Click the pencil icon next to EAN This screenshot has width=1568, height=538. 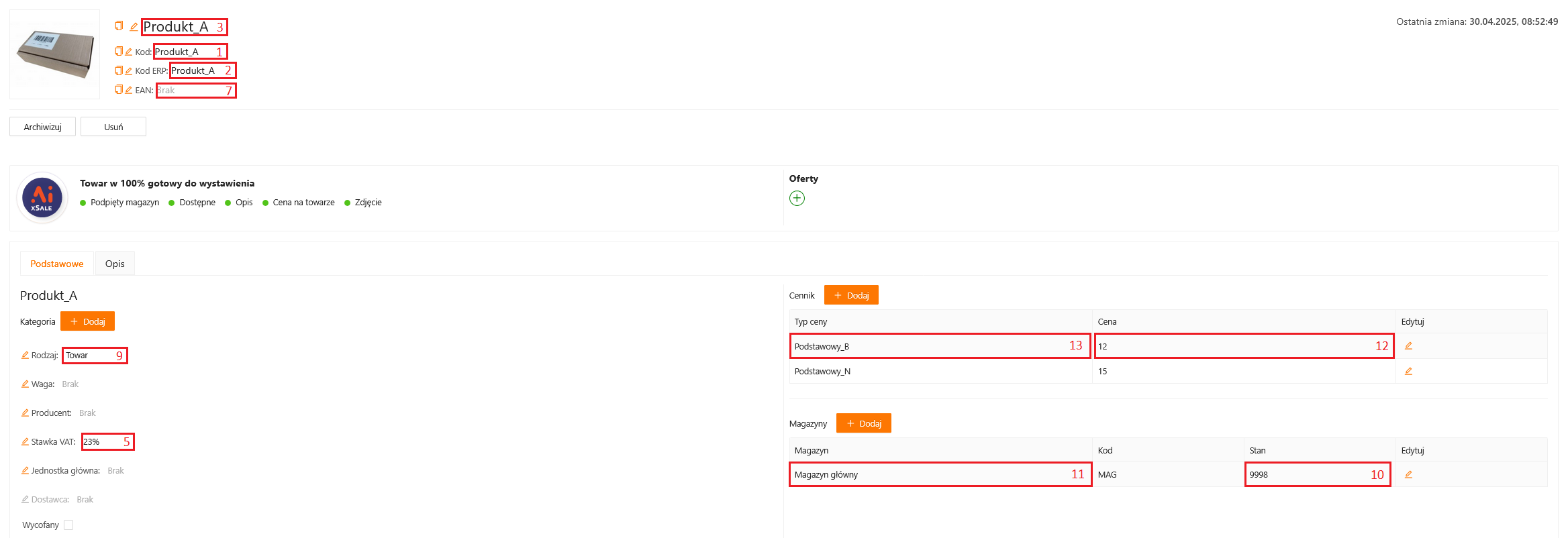tap(128, 90)
